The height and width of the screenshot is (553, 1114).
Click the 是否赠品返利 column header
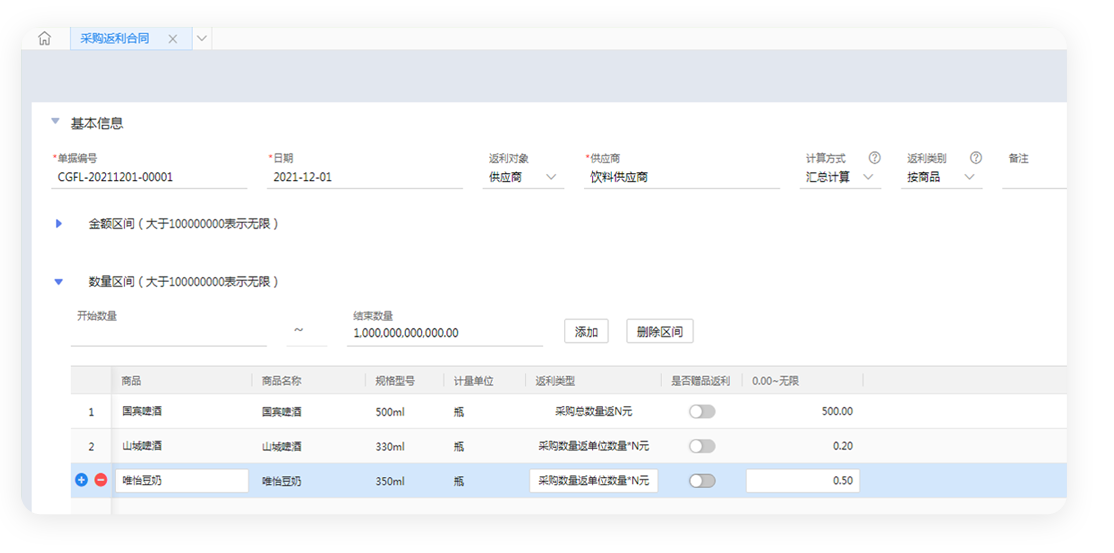(701, 381)
